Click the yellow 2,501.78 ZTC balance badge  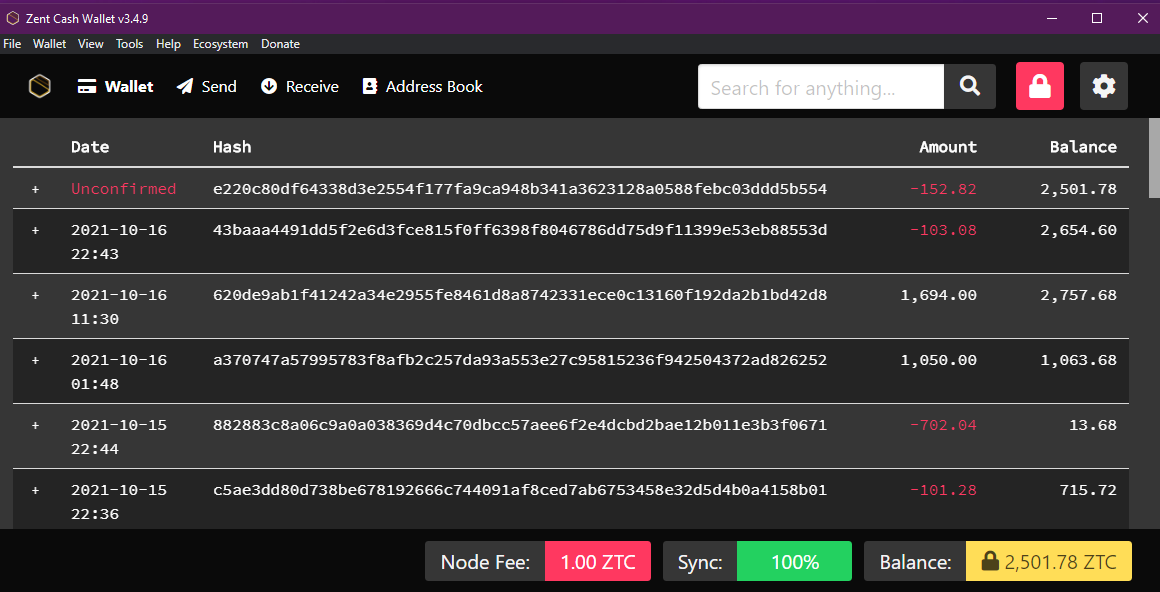point(1049,562)
